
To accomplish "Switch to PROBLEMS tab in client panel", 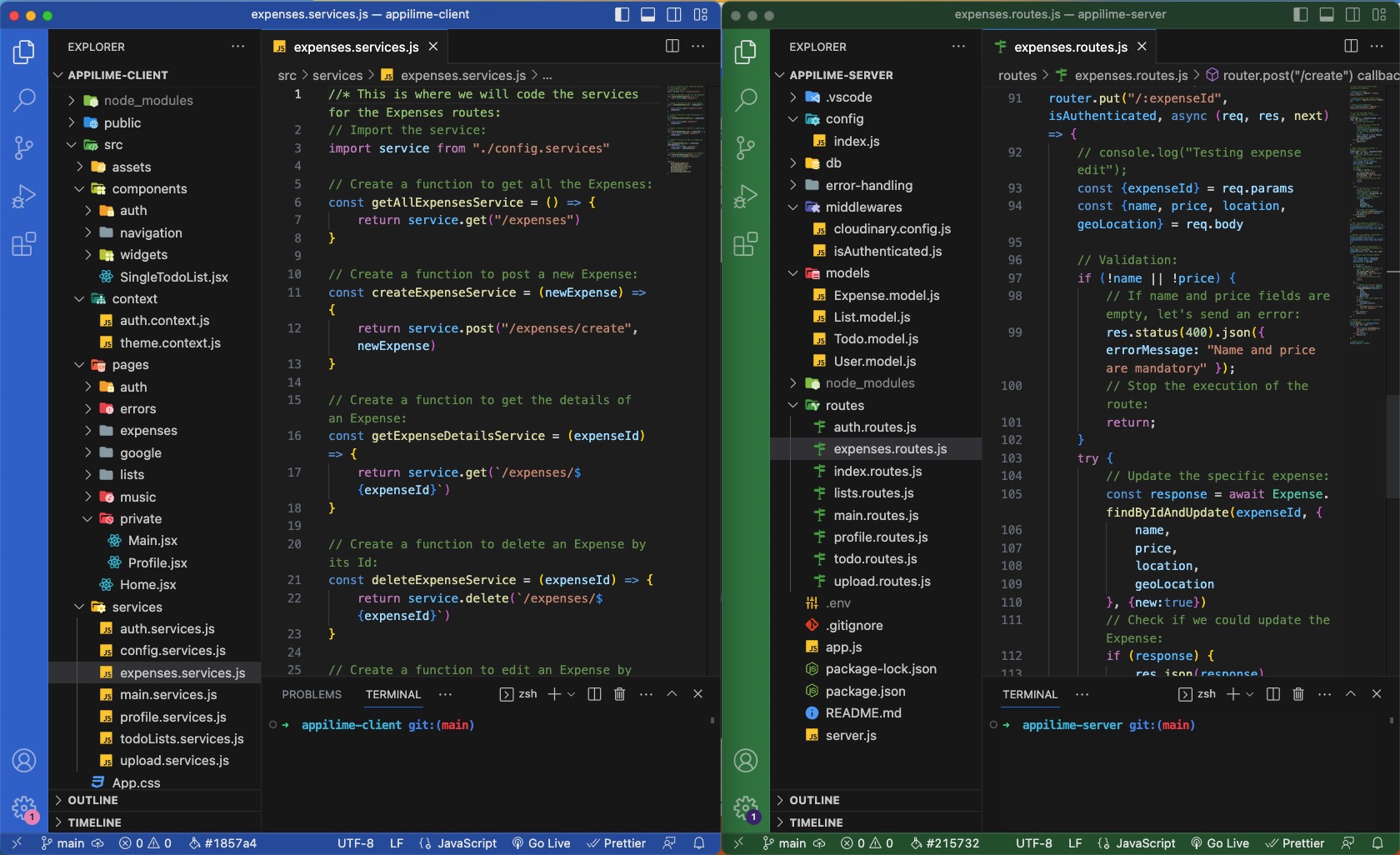I will click(x=312, y=694).
